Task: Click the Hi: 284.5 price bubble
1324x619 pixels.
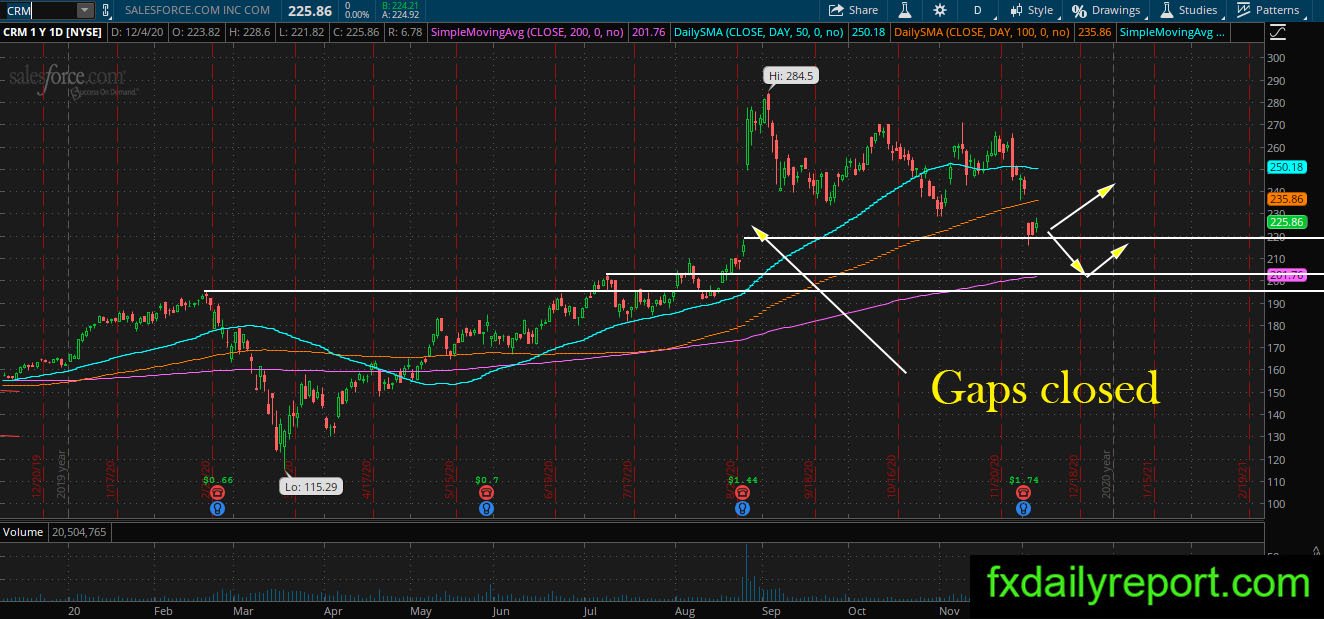Action: [791, 75]
